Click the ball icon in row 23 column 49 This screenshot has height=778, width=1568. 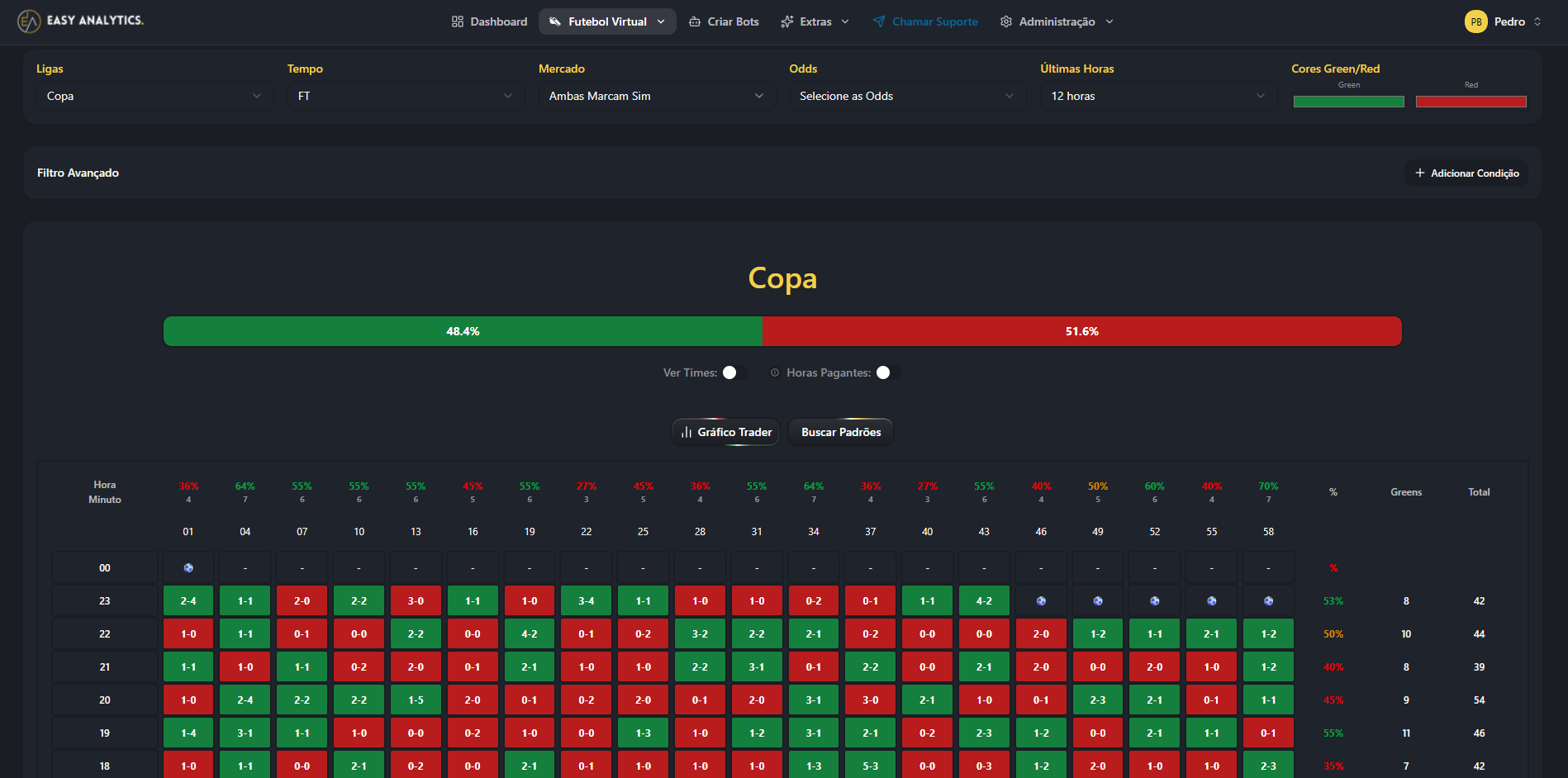[x=1098, y=601]
